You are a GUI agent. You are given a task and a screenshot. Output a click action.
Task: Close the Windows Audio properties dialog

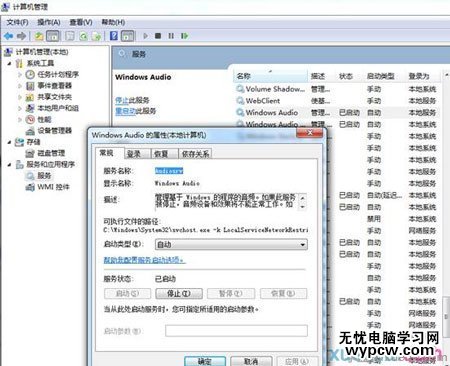point(310,133)
